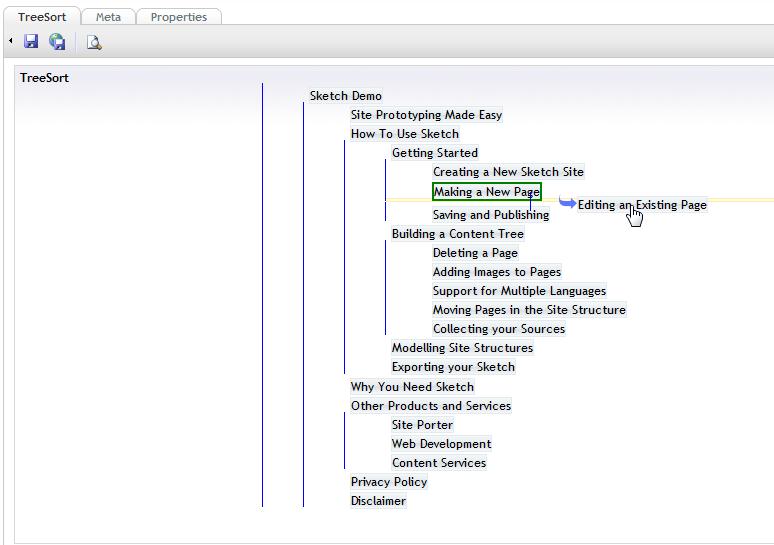Select Building a Content Tree
Viewport: 774px width, 545px height.
(x=458, y=234)
